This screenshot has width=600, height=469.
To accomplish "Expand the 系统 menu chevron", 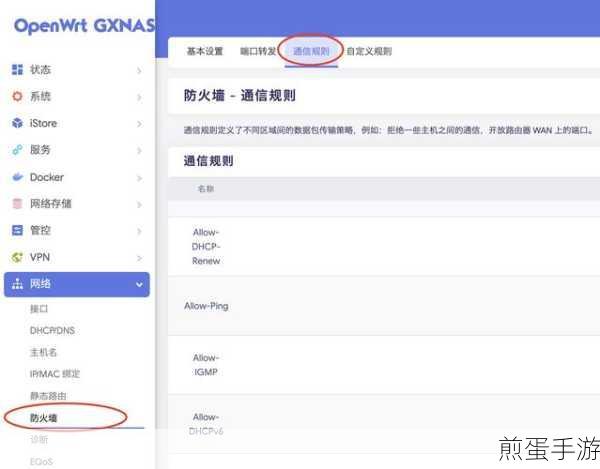I will pos(139,98).
